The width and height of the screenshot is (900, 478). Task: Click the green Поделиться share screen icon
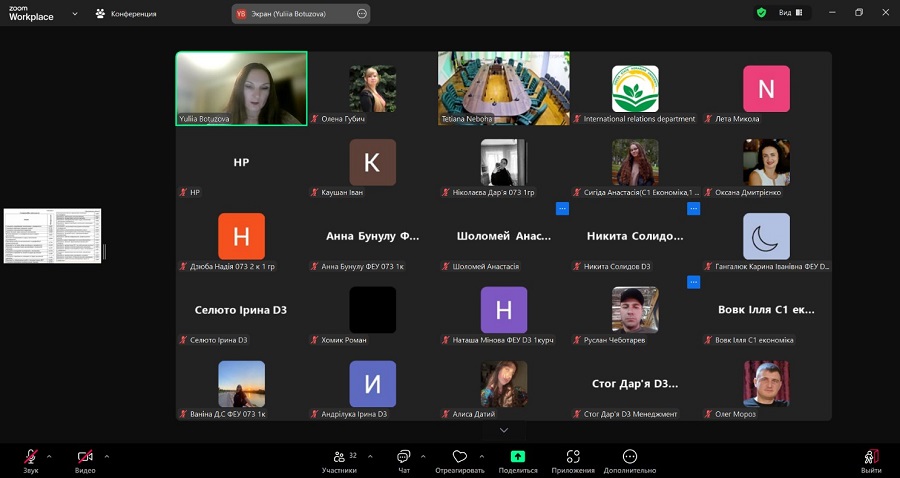517,457
